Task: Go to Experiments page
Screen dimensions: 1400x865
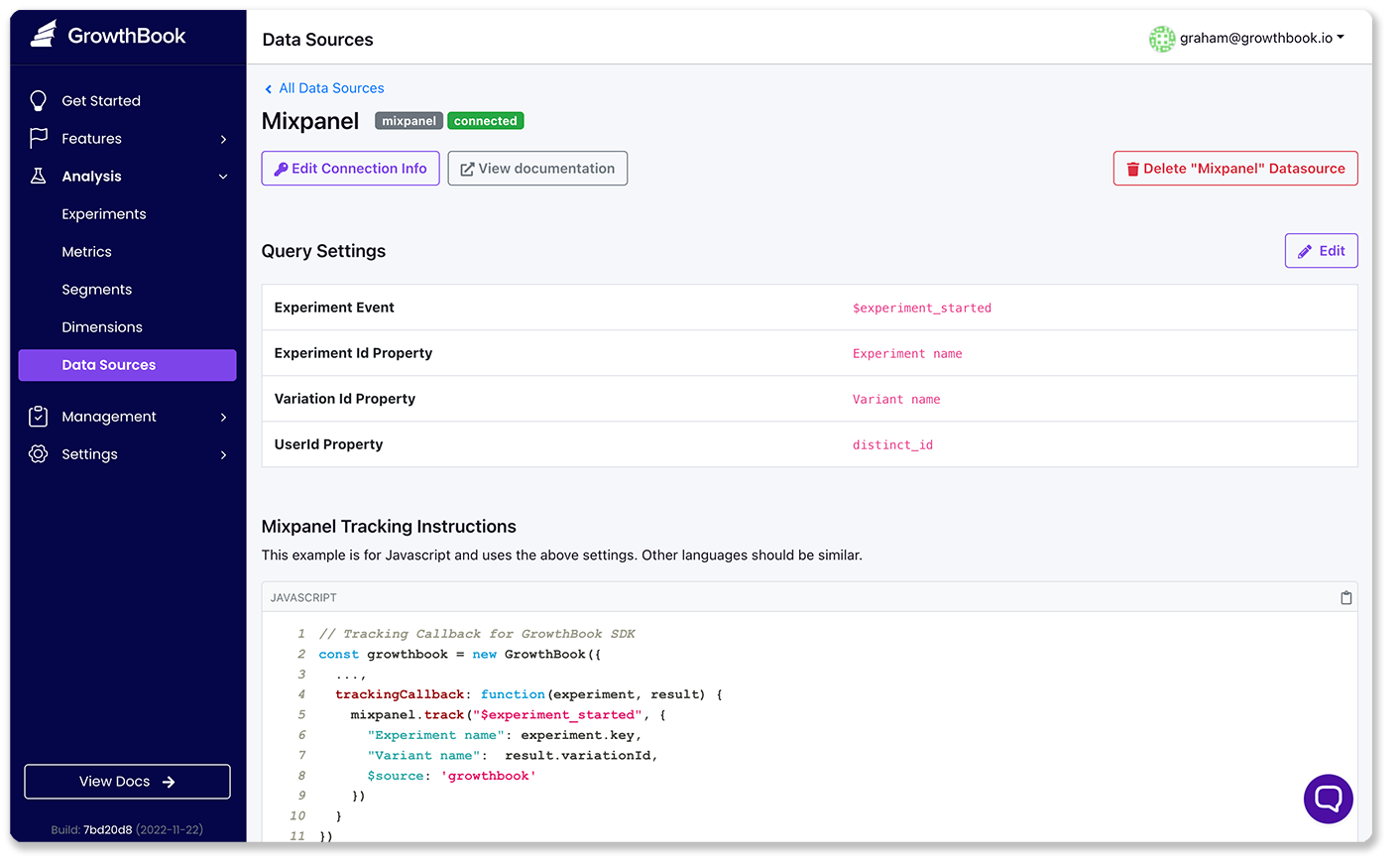Action: 104,213
